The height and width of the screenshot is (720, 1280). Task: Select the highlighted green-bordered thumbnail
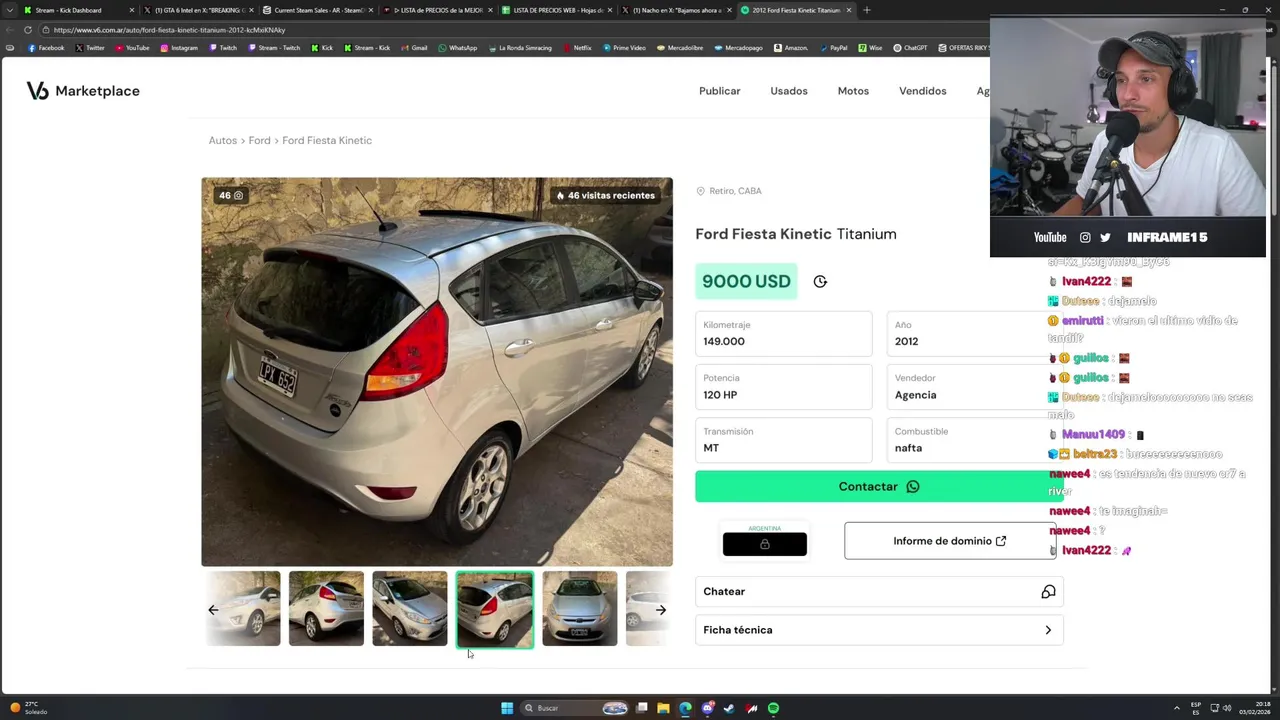pyautogui.click(x=495, y=609)
